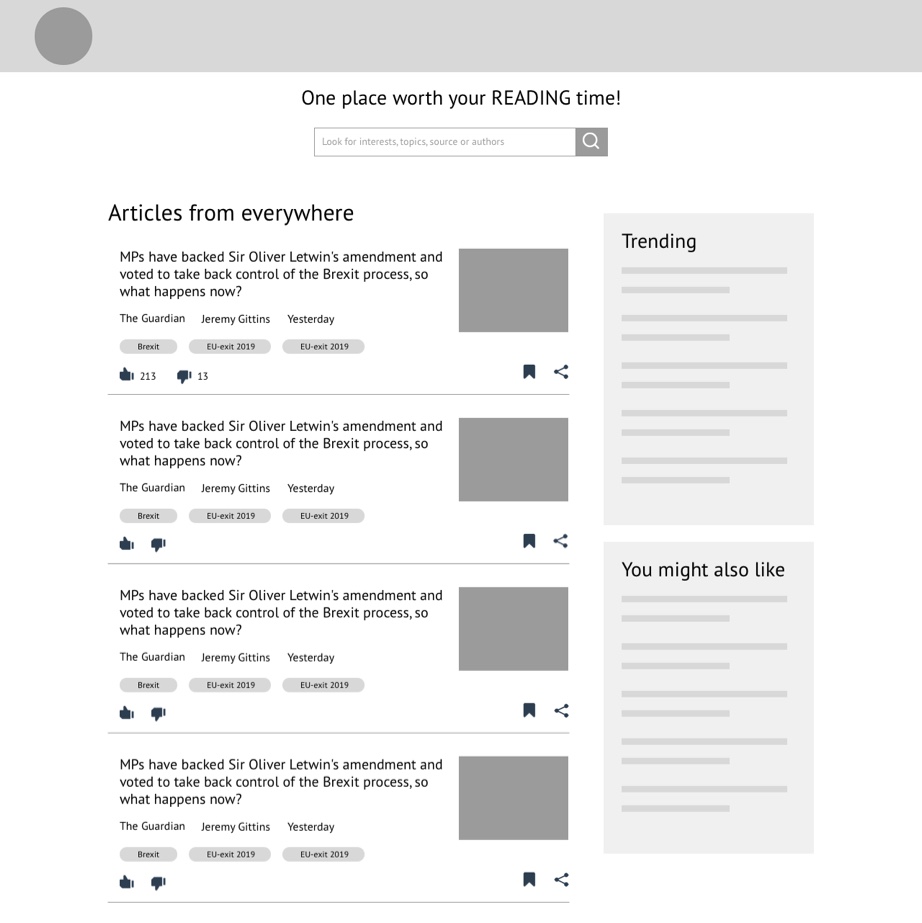922x923 pixels.
Task: Share the third article
Action: tap(561, 711)
